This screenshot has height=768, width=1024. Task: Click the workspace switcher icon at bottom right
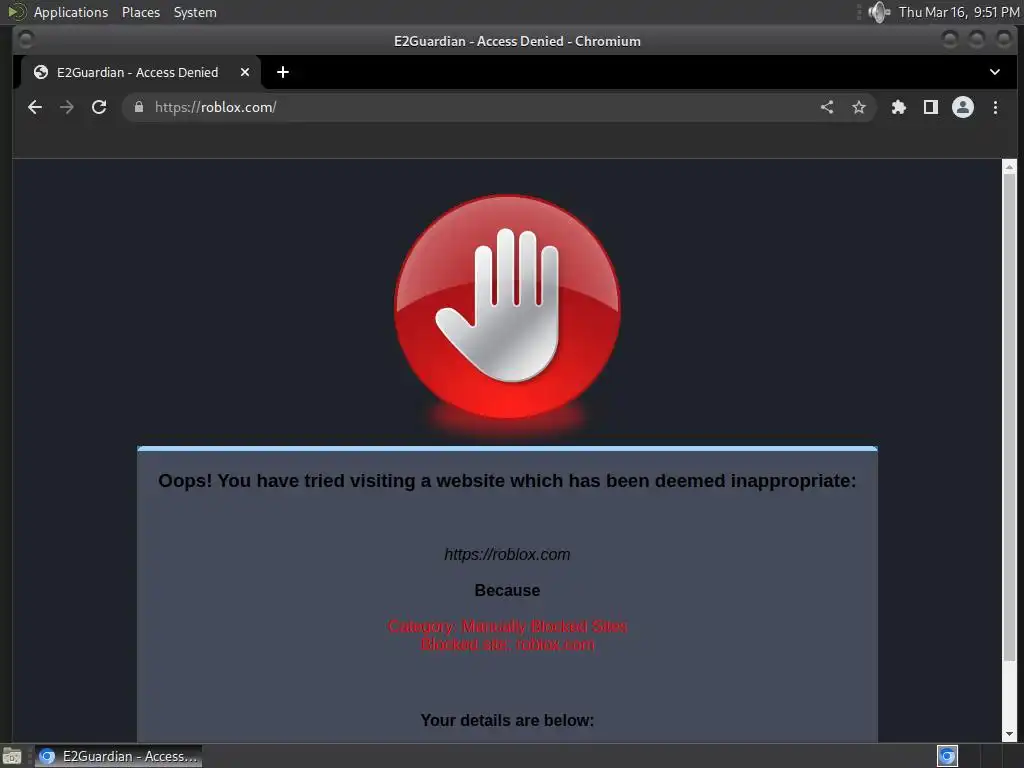click(x=947, y=756)
